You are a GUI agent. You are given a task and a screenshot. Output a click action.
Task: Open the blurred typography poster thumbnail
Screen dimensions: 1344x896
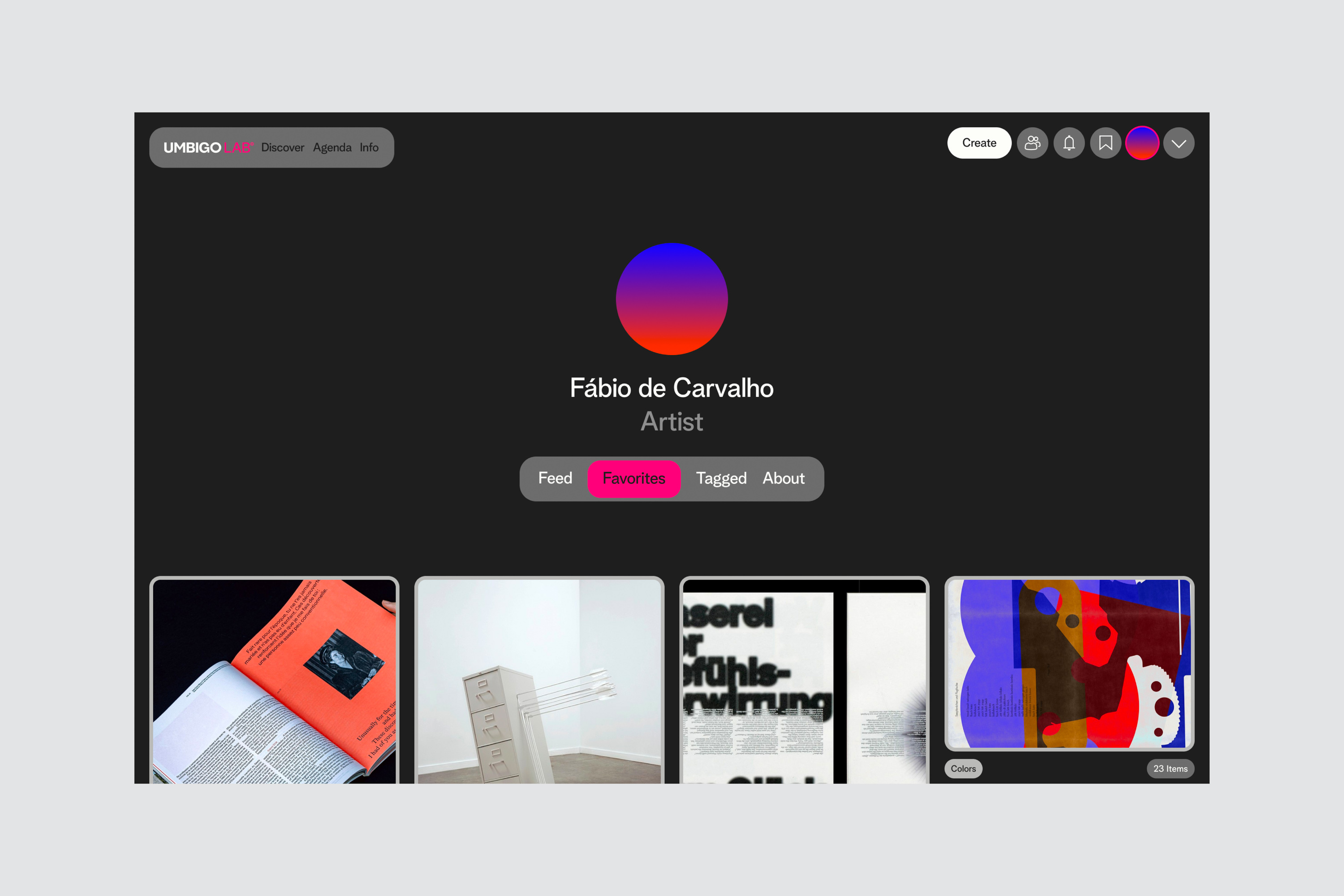point(804,680)
